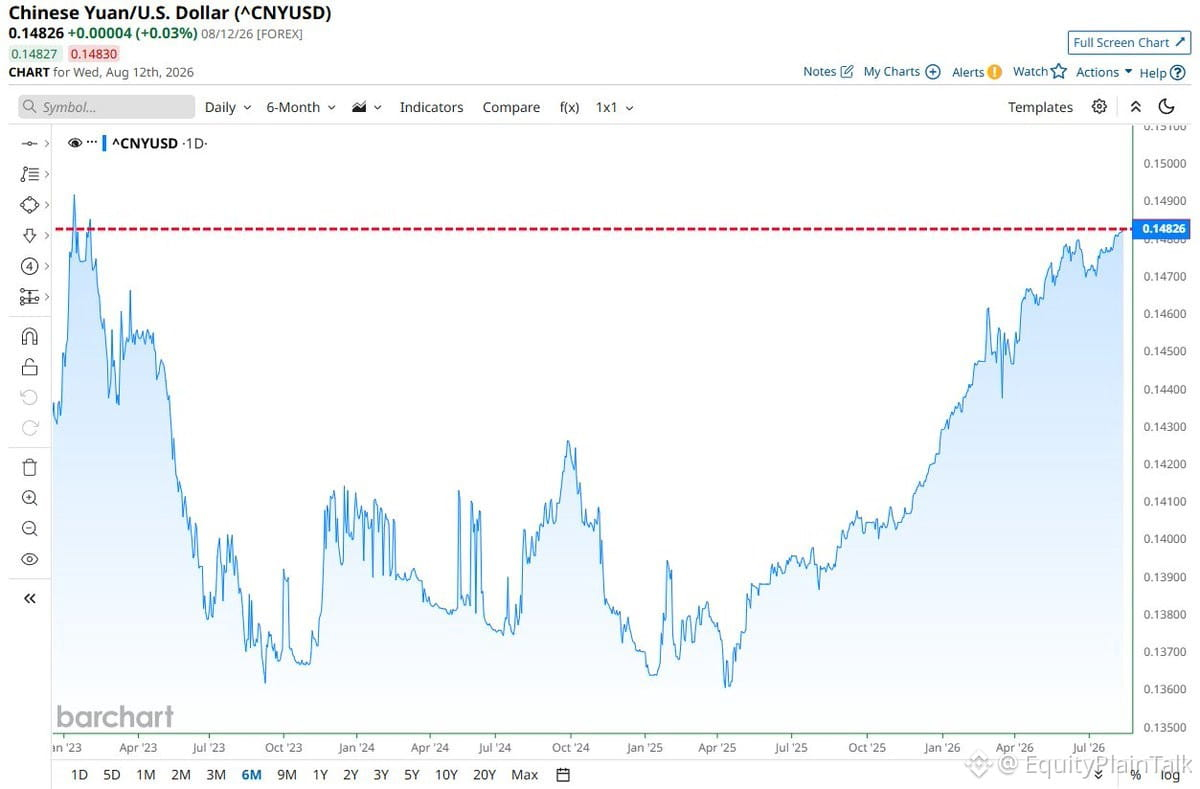This screenshot has height=789, width=1200.
Task: Open the 6-Month period dropdown
Action: tap(300, 107)
